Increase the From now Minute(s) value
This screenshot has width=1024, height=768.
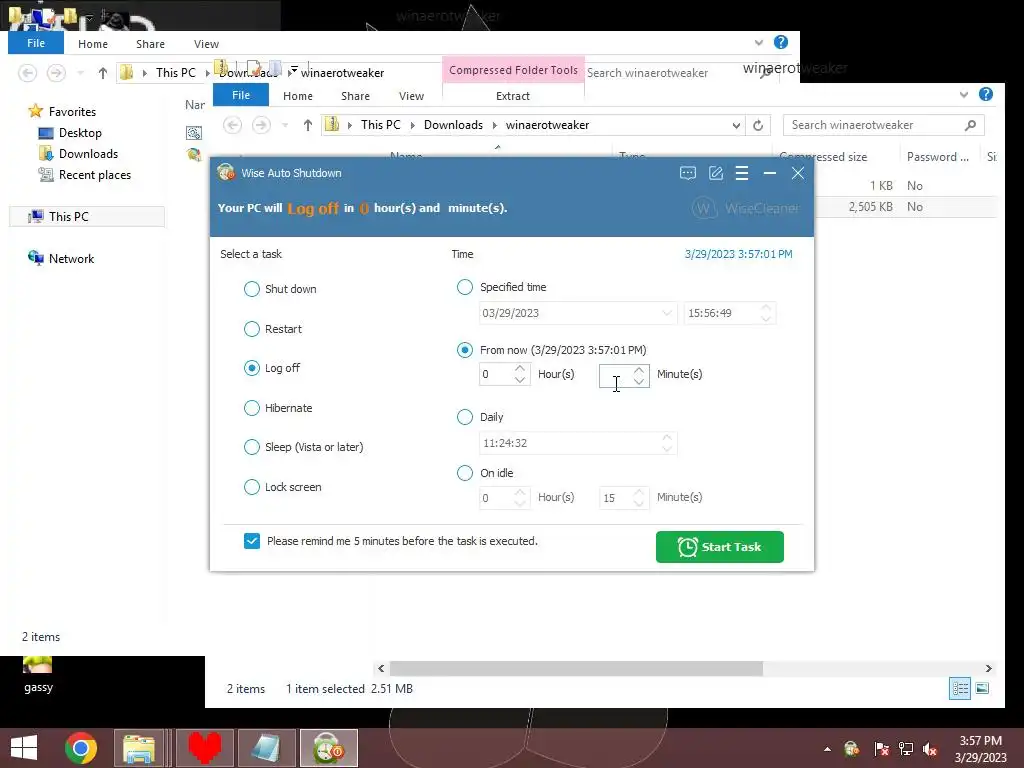[x=639, y=369]
